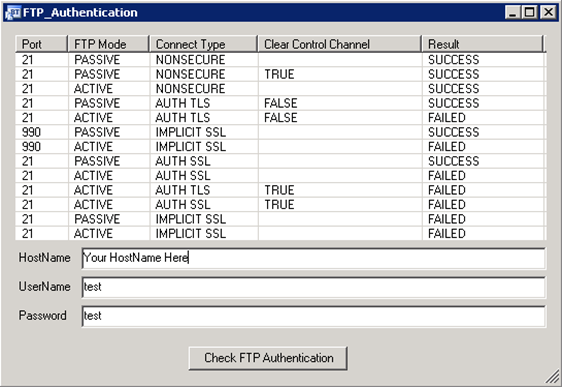Screen dimensions: 562x387
Task: Click the Result column header
Action: click(483, 44)
